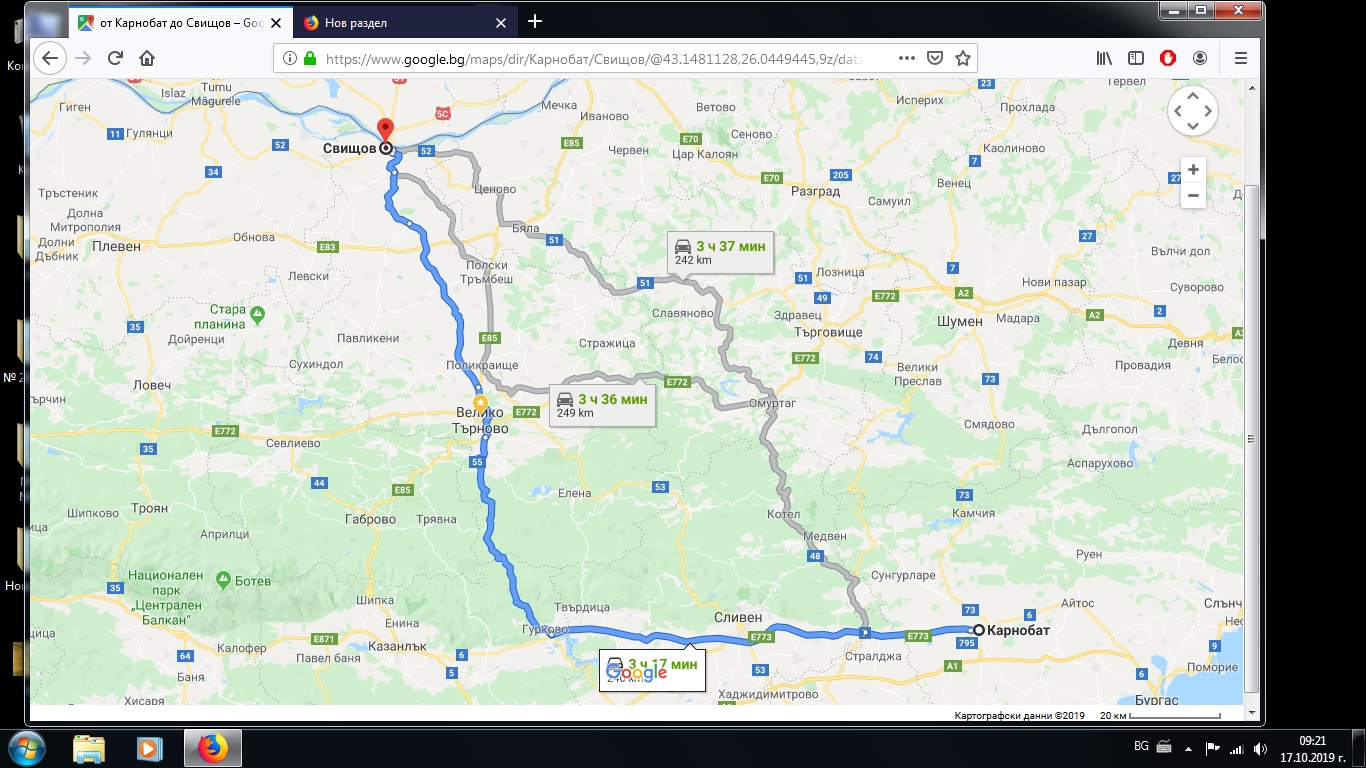The width and height of the screenshot is (1366, 768).
Task: Zoom out the map with minus button
Action: coord(1193,196)
